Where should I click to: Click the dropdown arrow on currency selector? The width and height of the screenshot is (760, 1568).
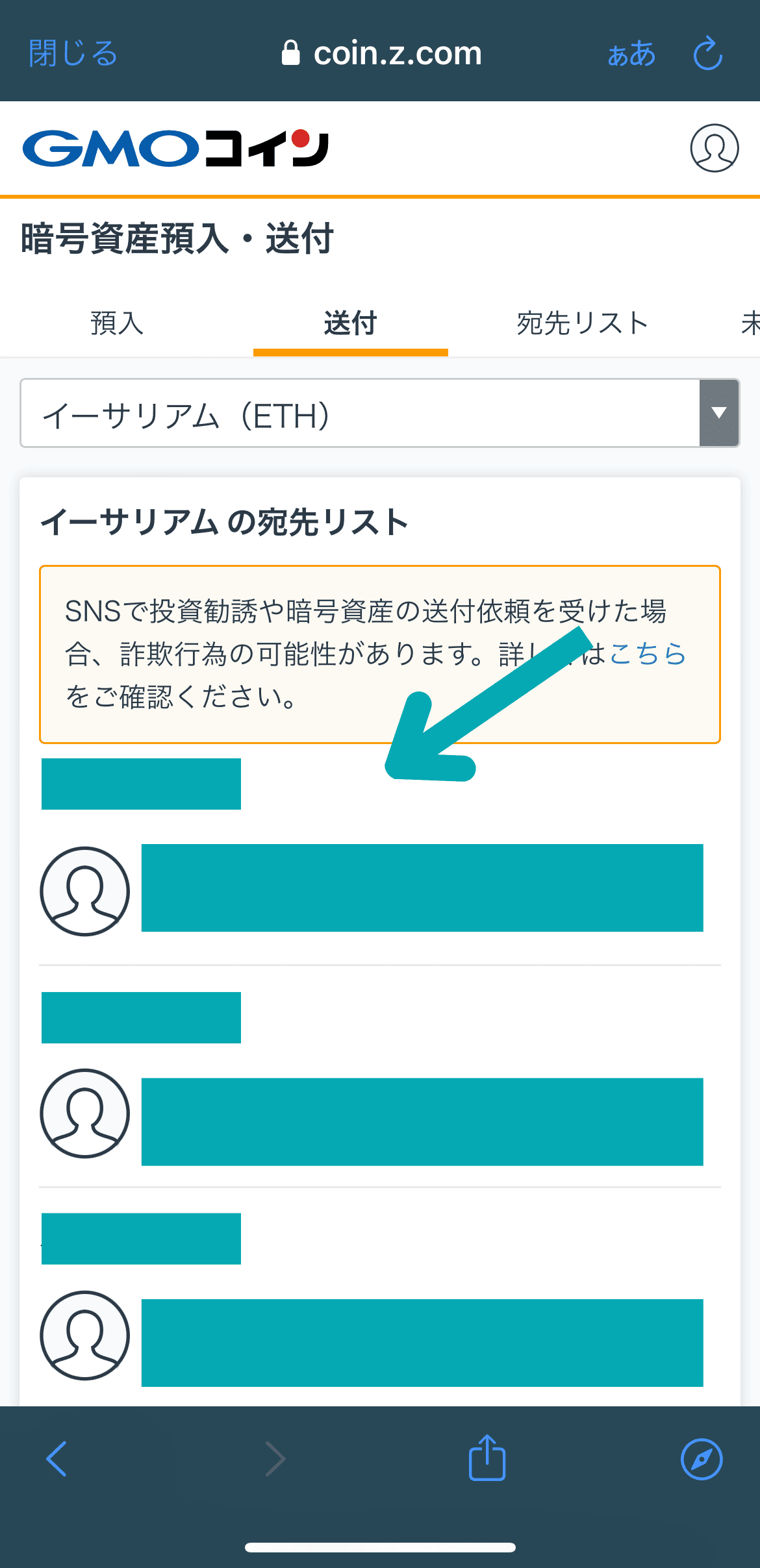[719, 414]
